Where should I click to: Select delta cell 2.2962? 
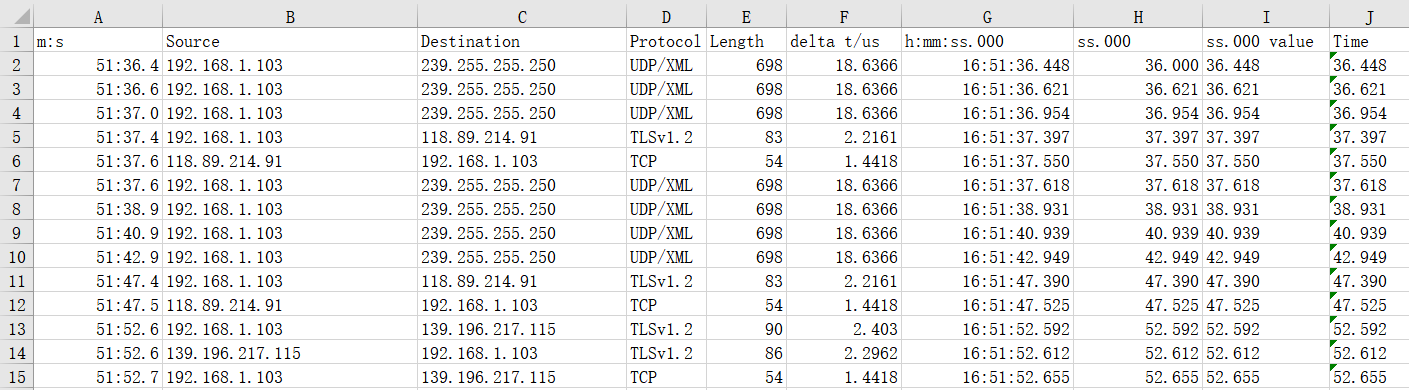tap(844, 353)
